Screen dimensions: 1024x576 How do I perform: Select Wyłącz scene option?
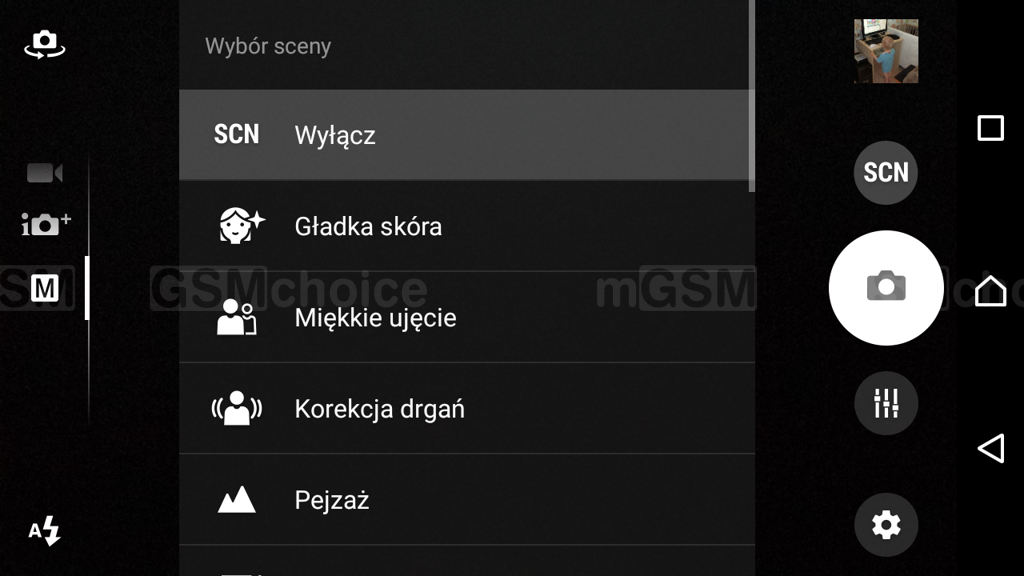[x=467, y=135]
